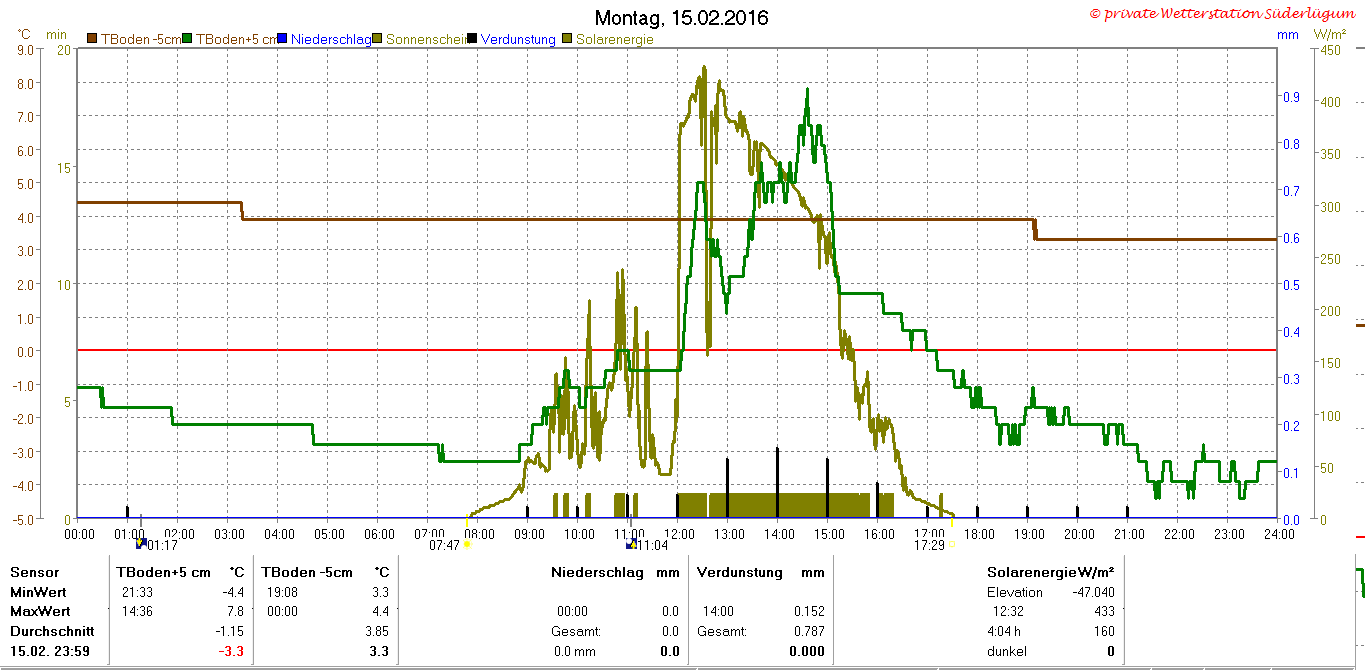Click the TBoden+5 cm table column header

pyautogui.click(x=164, y=572)
